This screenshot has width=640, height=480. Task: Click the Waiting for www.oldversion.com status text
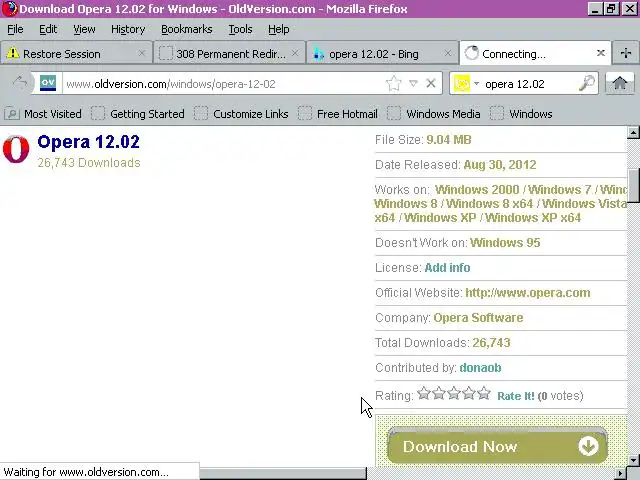coord(86,472)
